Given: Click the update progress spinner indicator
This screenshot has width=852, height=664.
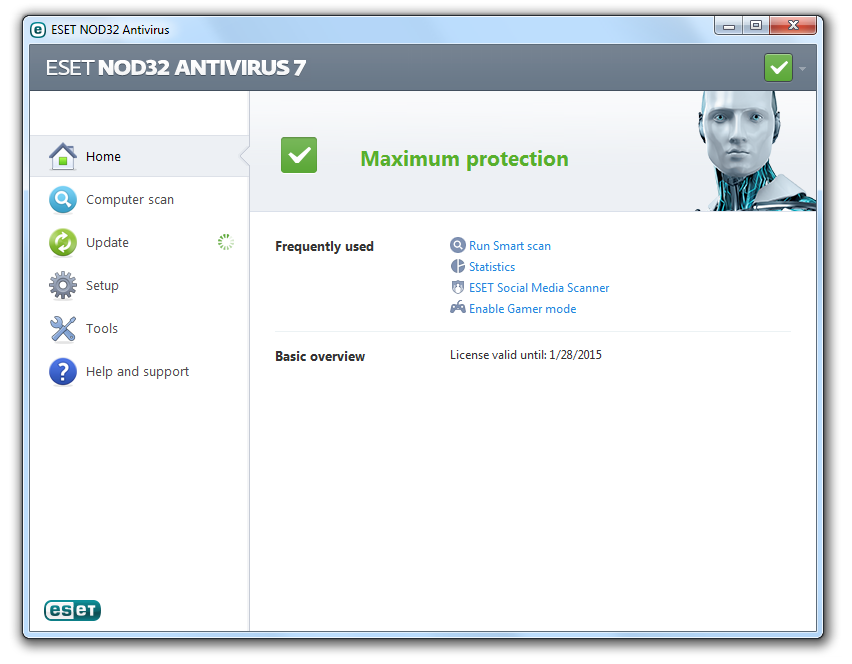Looking at the screenshot, I should [x=225, y=242].
